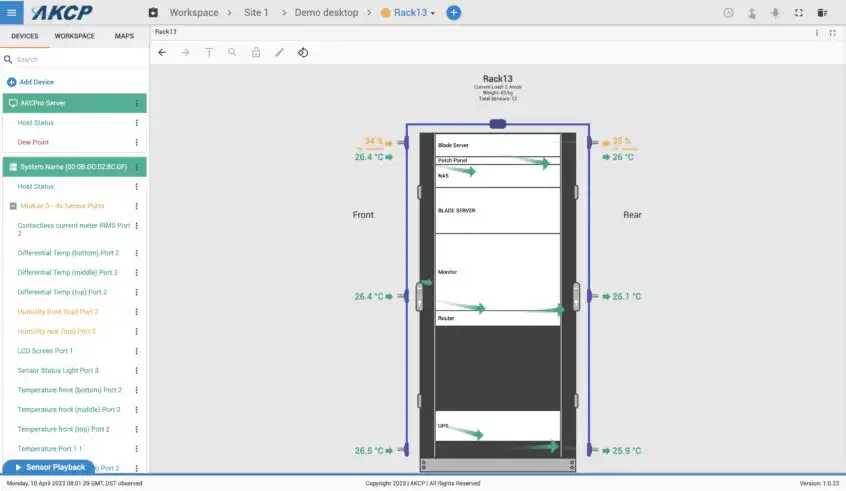Click the top Blade Server unit in rack
846x491 pixels.
497,145
